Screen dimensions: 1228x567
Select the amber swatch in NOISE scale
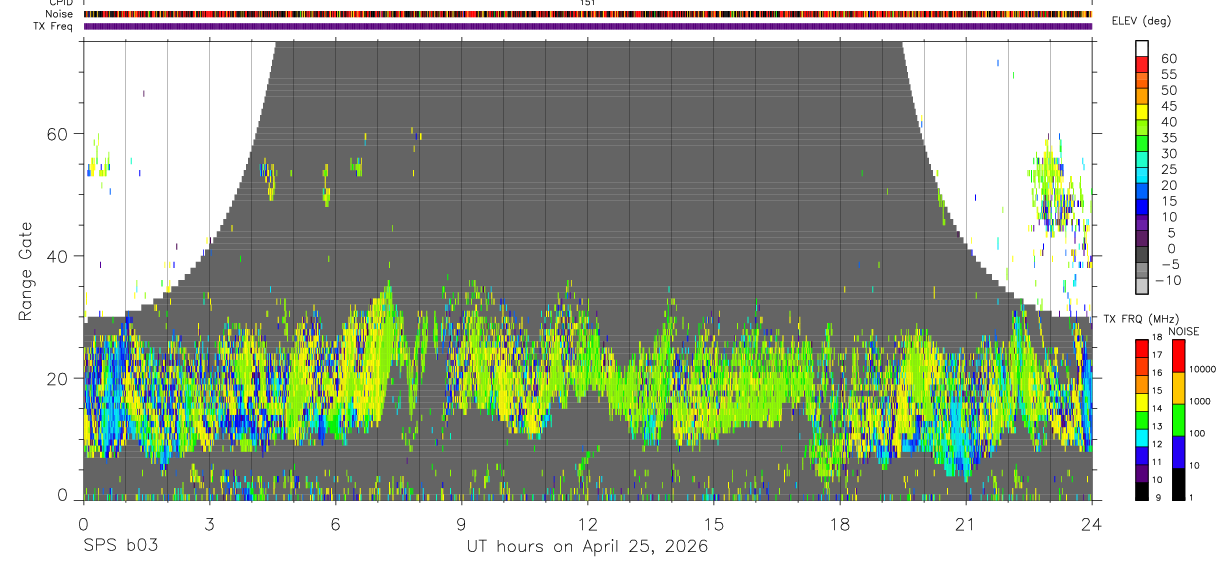1179,388
